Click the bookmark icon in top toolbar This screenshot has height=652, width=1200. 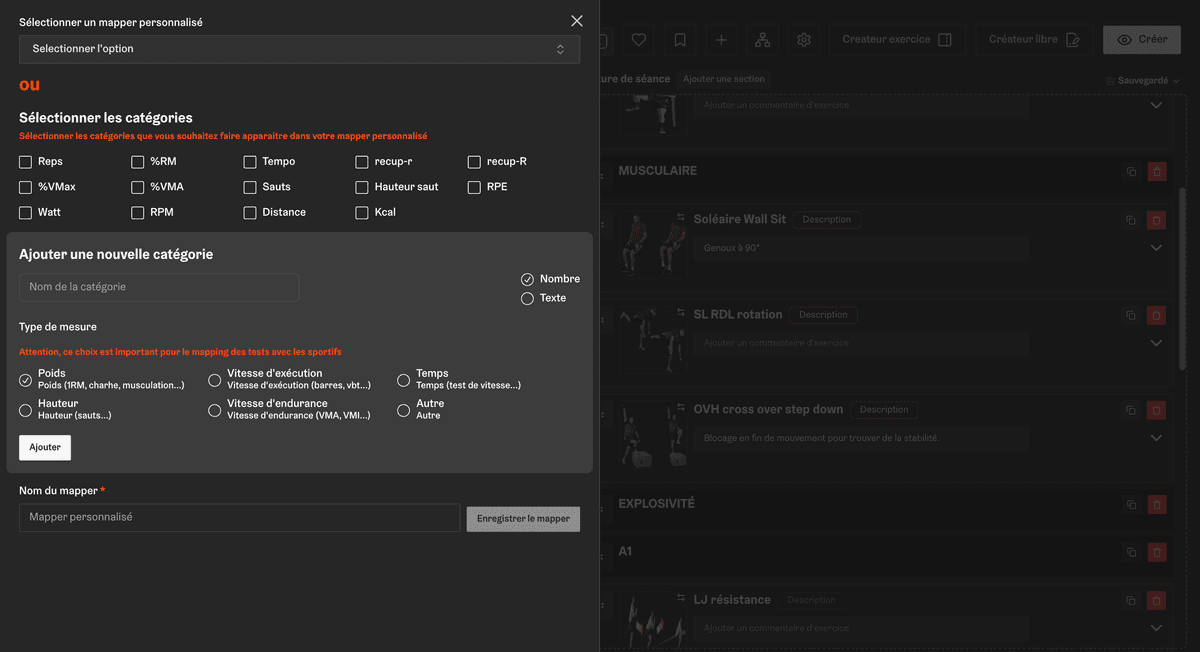pos(680,40)
